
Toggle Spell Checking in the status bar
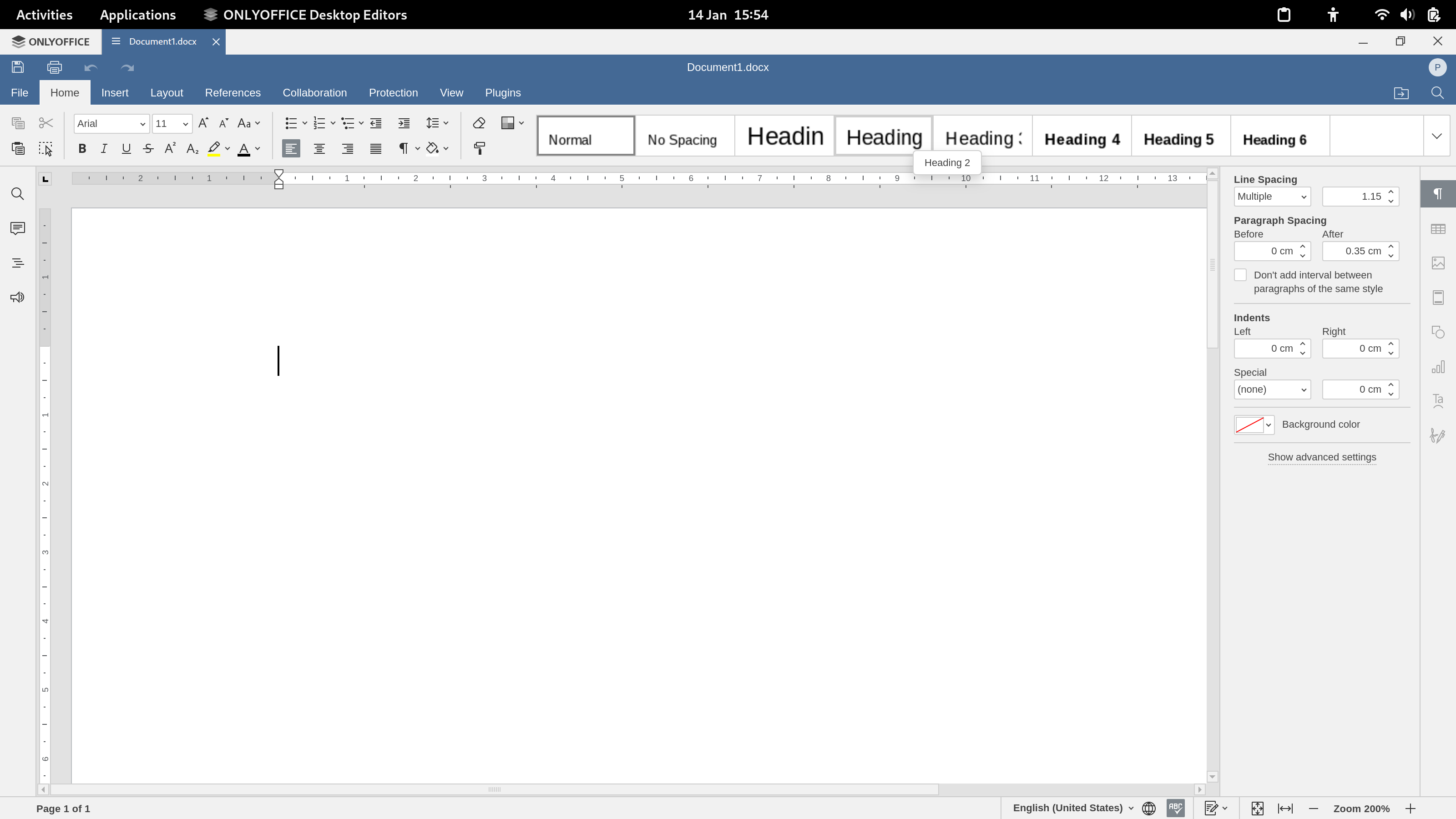pyautogui.click(x=1176, y=808)
